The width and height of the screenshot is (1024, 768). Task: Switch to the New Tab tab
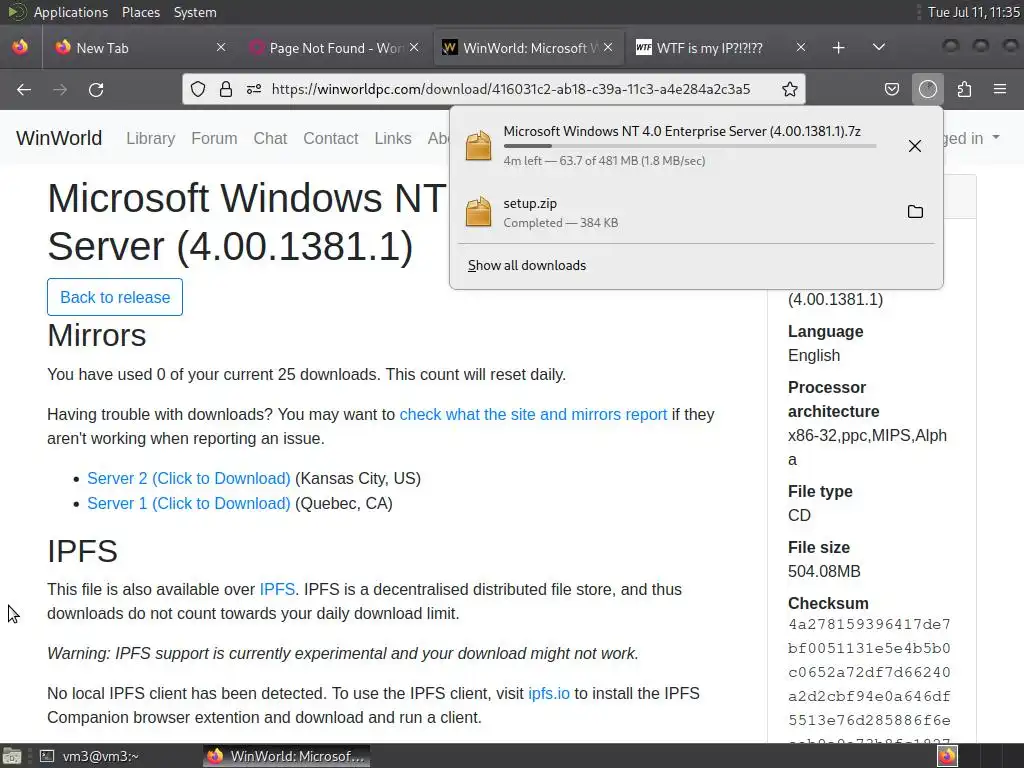[140, 48]
